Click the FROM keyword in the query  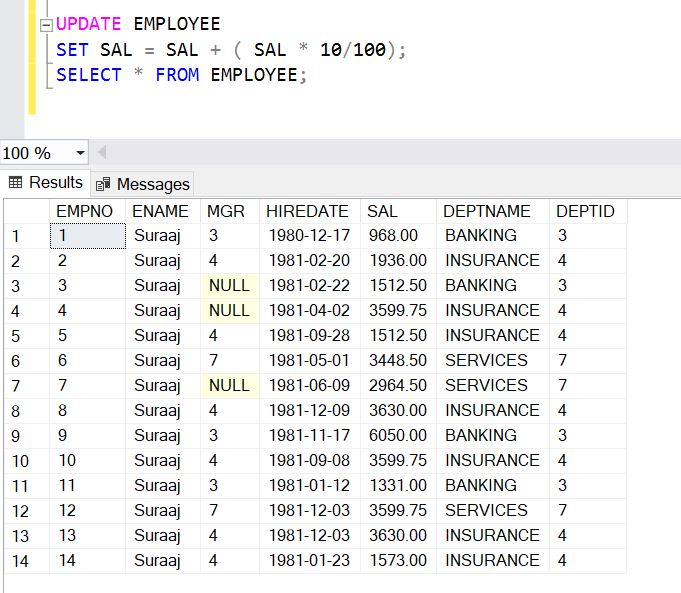(x=177, y=75)
